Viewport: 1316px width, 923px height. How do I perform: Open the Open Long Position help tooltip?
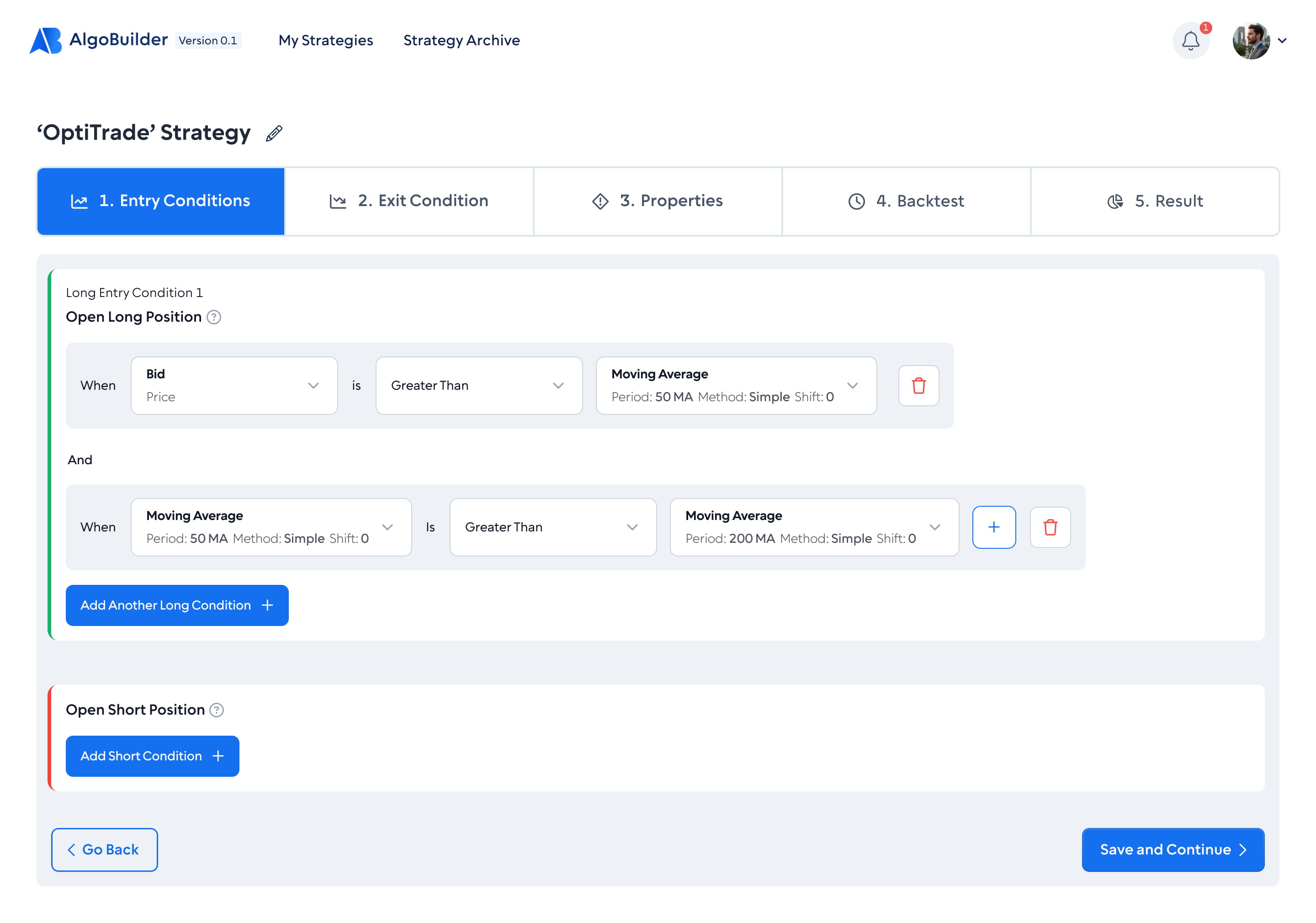(x=214, y=317)
